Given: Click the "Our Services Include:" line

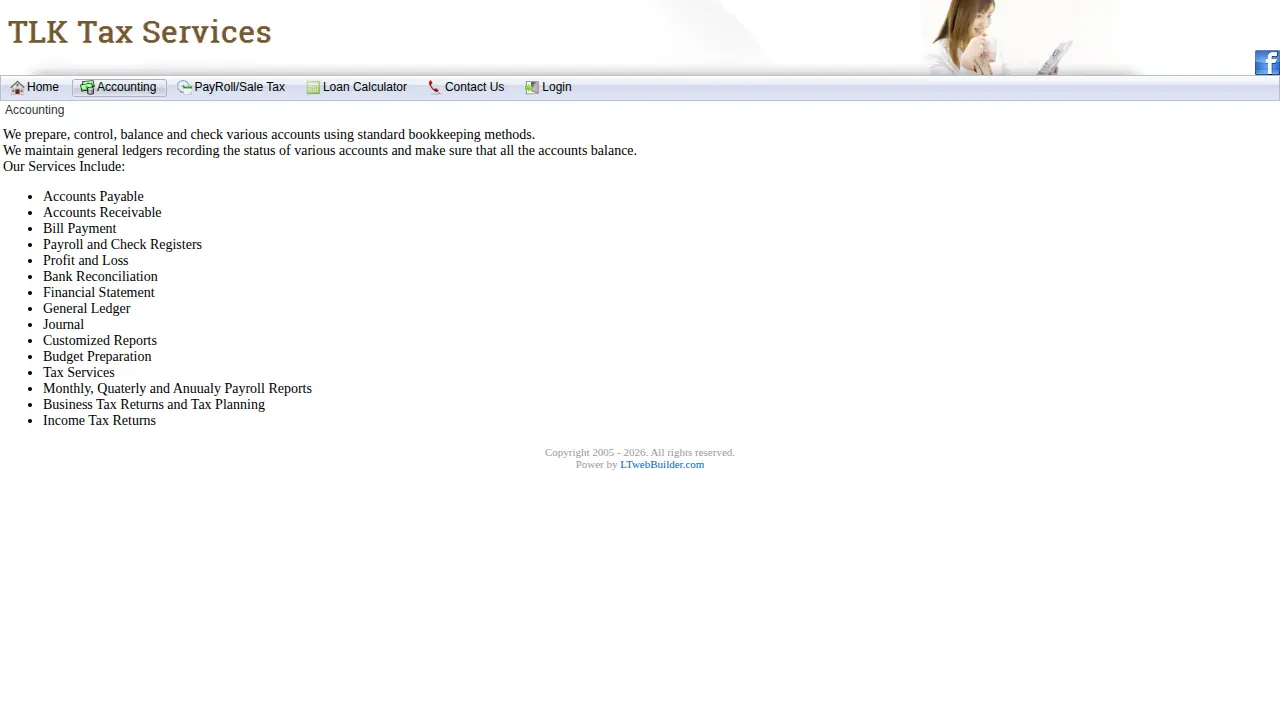Looking at the screenshot, I should point(64,166).
